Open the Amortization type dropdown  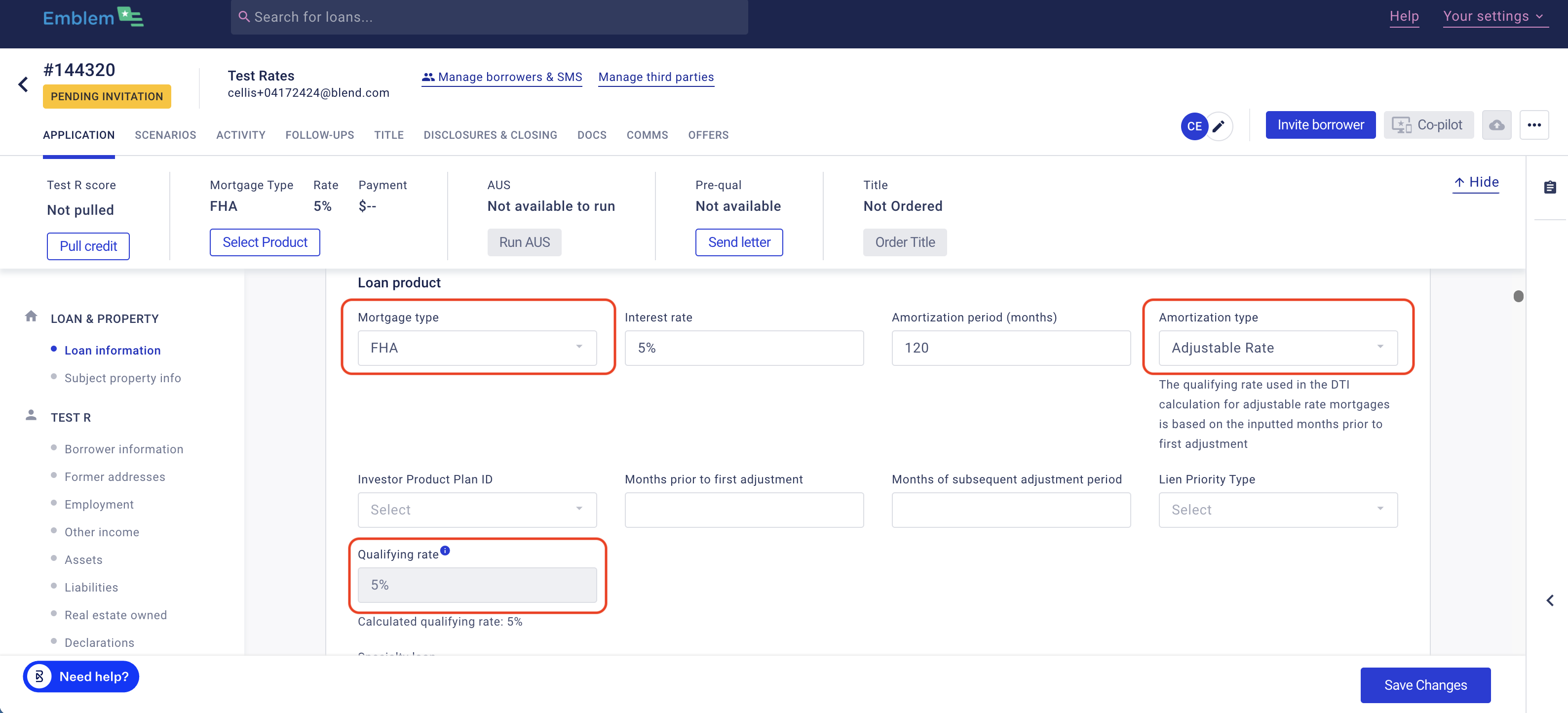pyautogui.click(x=1277, y=348)
